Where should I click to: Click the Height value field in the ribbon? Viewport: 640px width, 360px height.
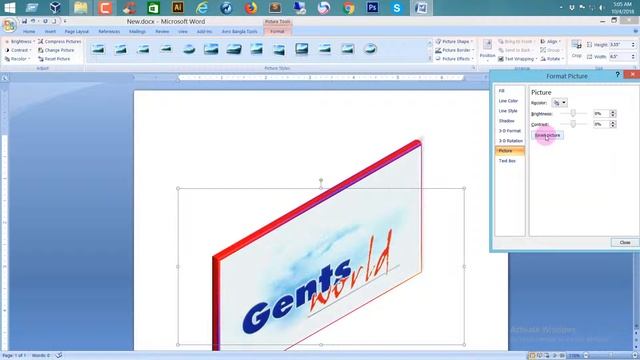point(620,44)
